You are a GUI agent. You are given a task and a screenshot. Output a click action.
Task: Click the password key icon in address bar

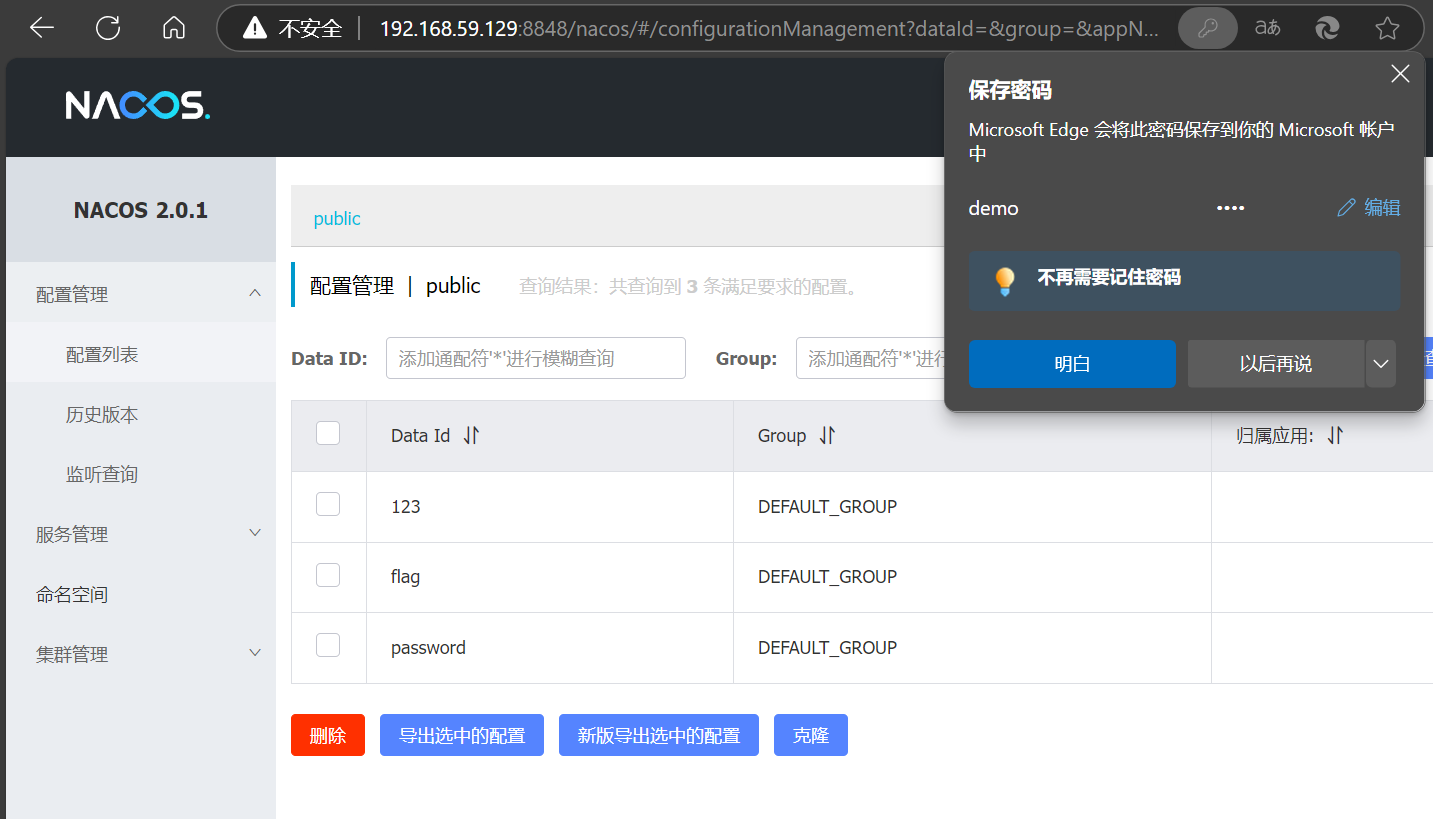1207,28
